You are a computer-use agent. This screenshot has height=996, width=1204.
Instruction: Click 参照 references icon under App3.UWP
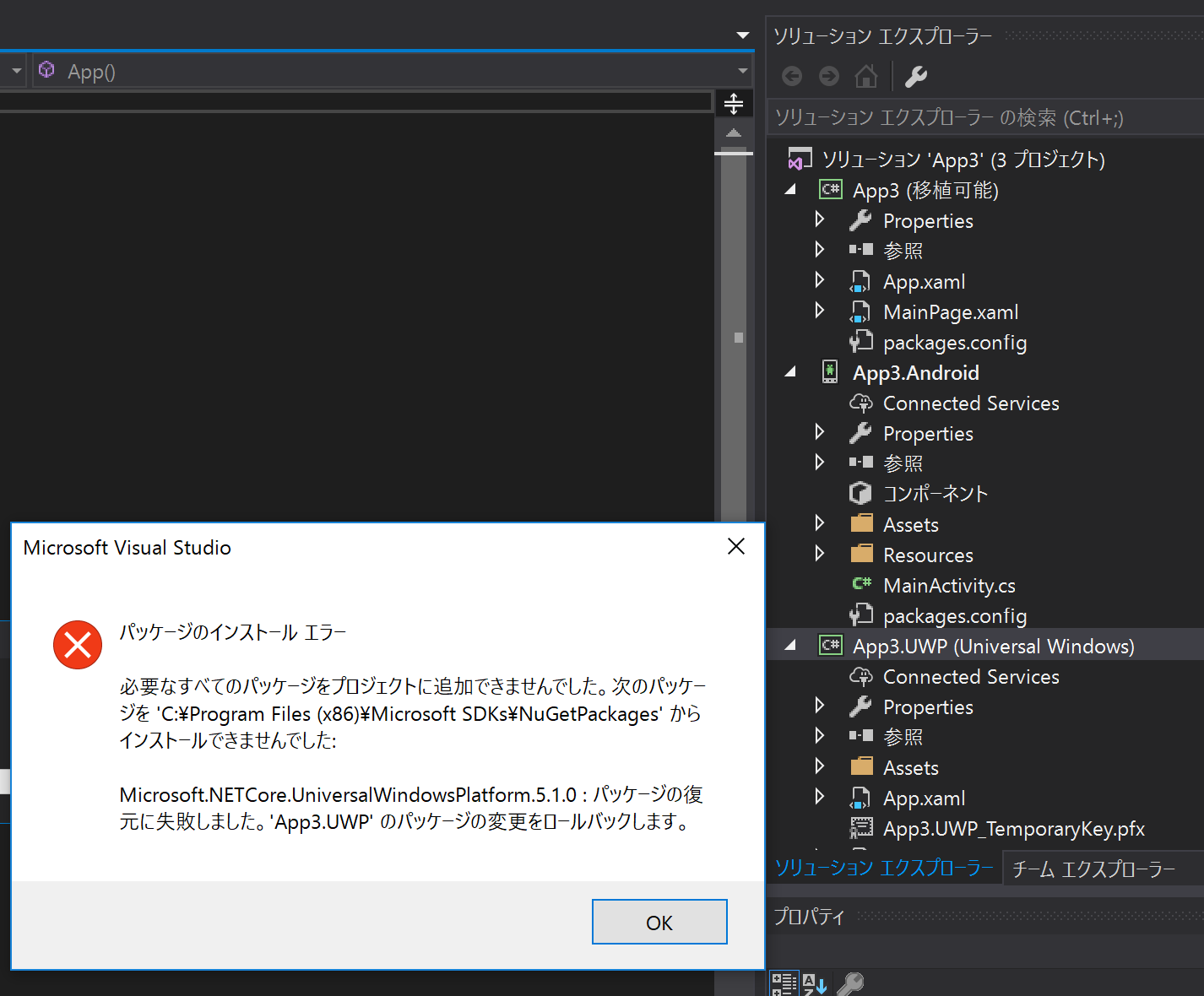[861, 736]
